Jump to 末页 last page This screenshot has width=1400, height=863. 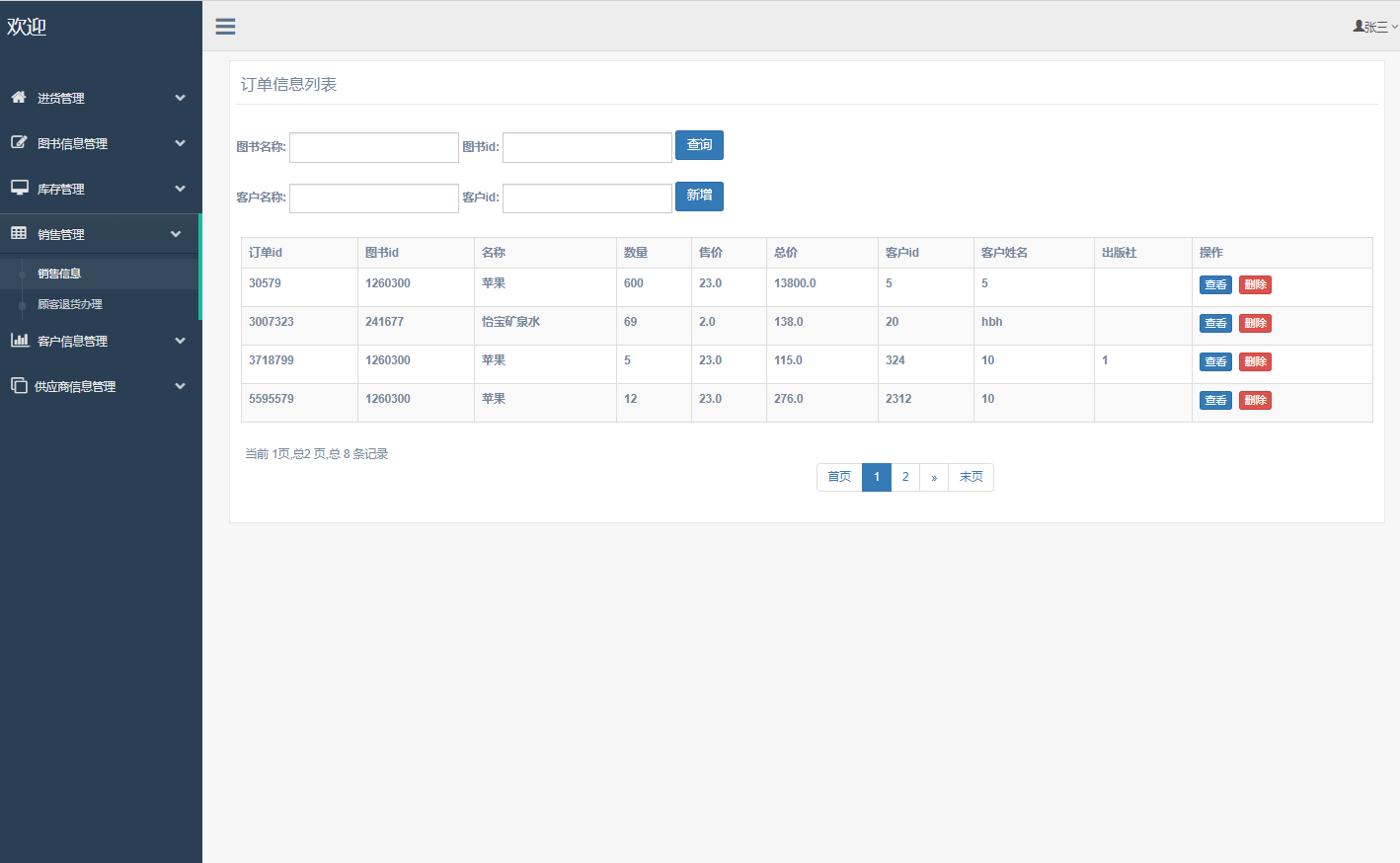(x=971, y=477)
